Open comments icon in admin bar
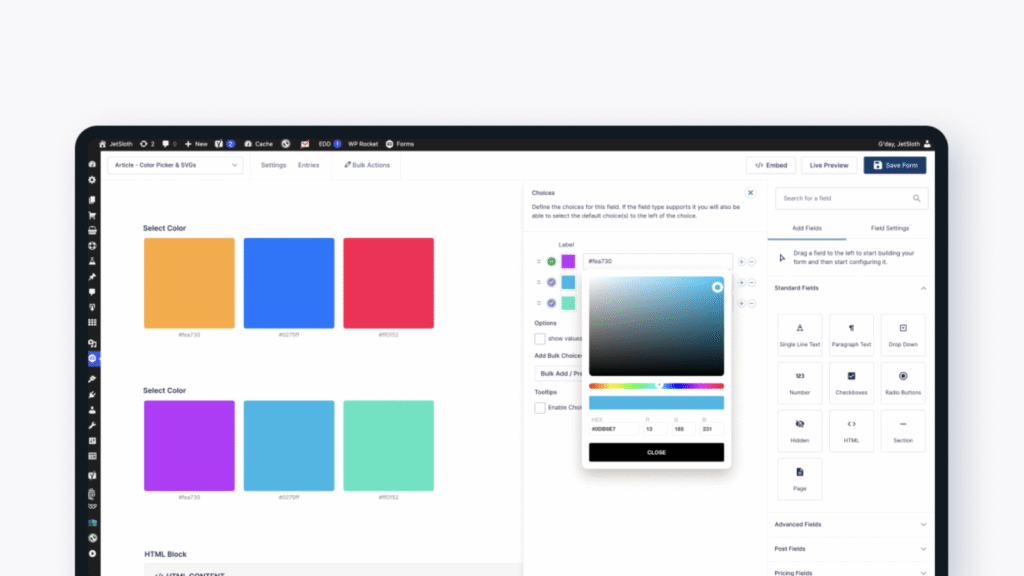Viewport: 1024px width, 576px height. point(169,144)
